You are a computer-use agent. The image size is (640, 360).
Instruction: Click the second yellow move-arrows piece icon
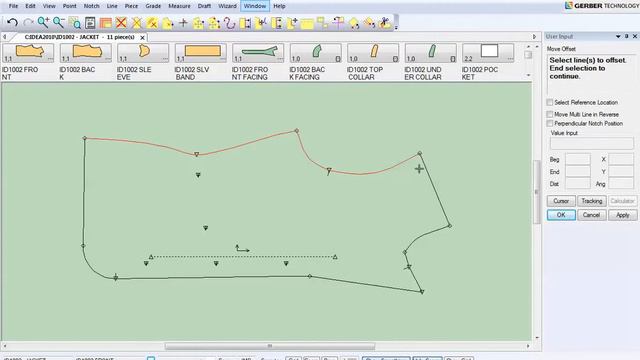[x=214, y=23]
